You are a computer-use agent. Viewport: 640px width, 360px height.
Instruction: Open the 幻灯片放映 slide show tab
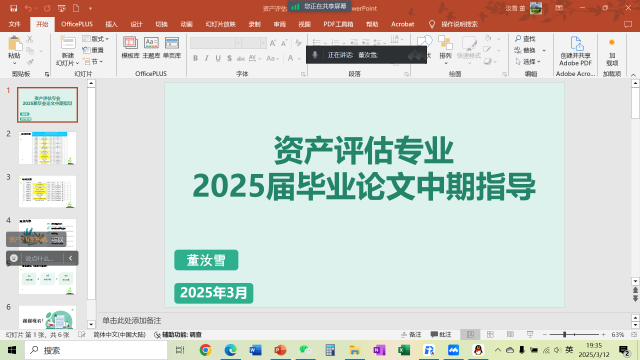(220, 24)
